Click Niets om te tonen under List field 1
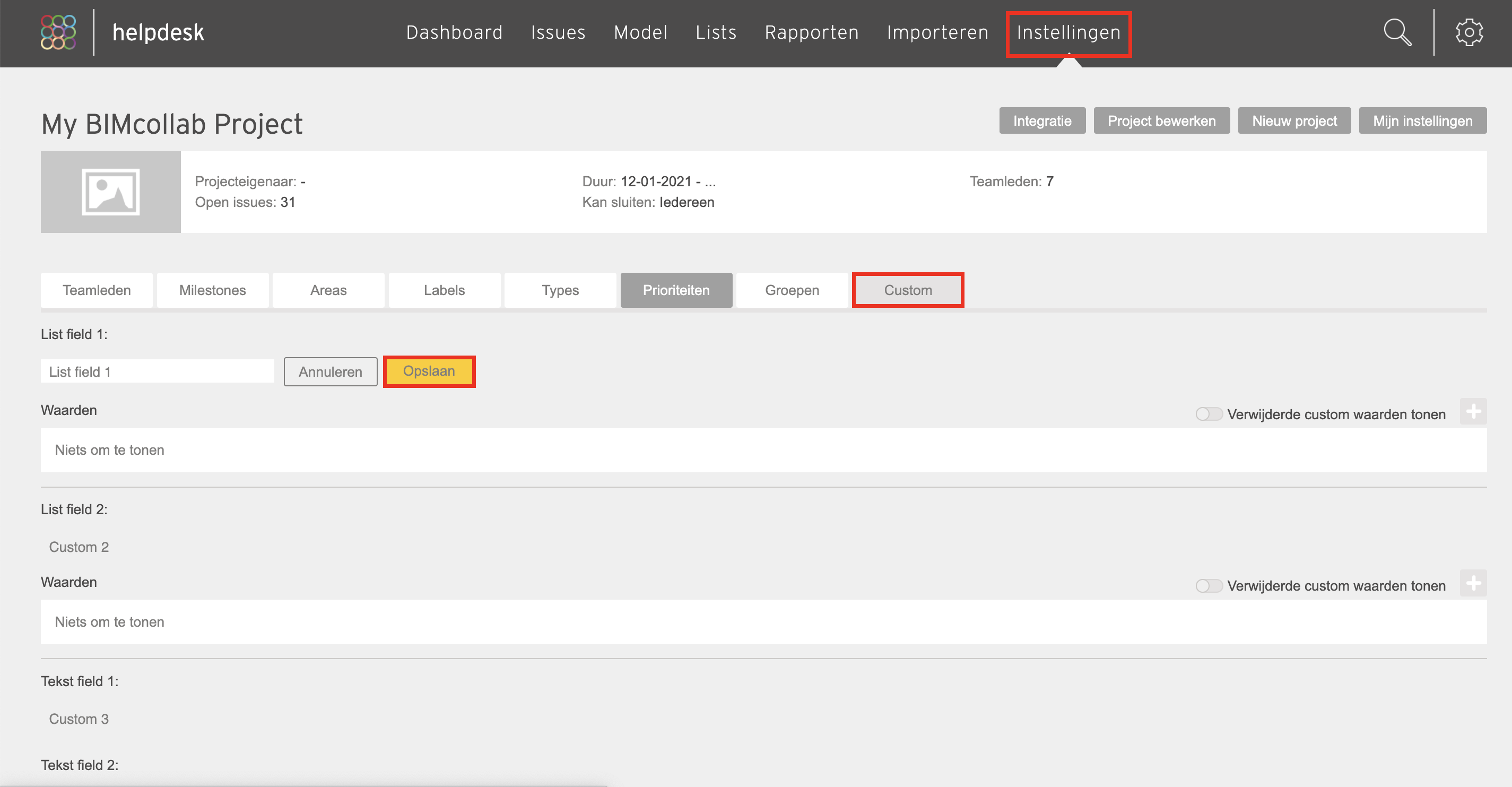The width and height of the screenshot is (1512, 787). click(110, 450)
